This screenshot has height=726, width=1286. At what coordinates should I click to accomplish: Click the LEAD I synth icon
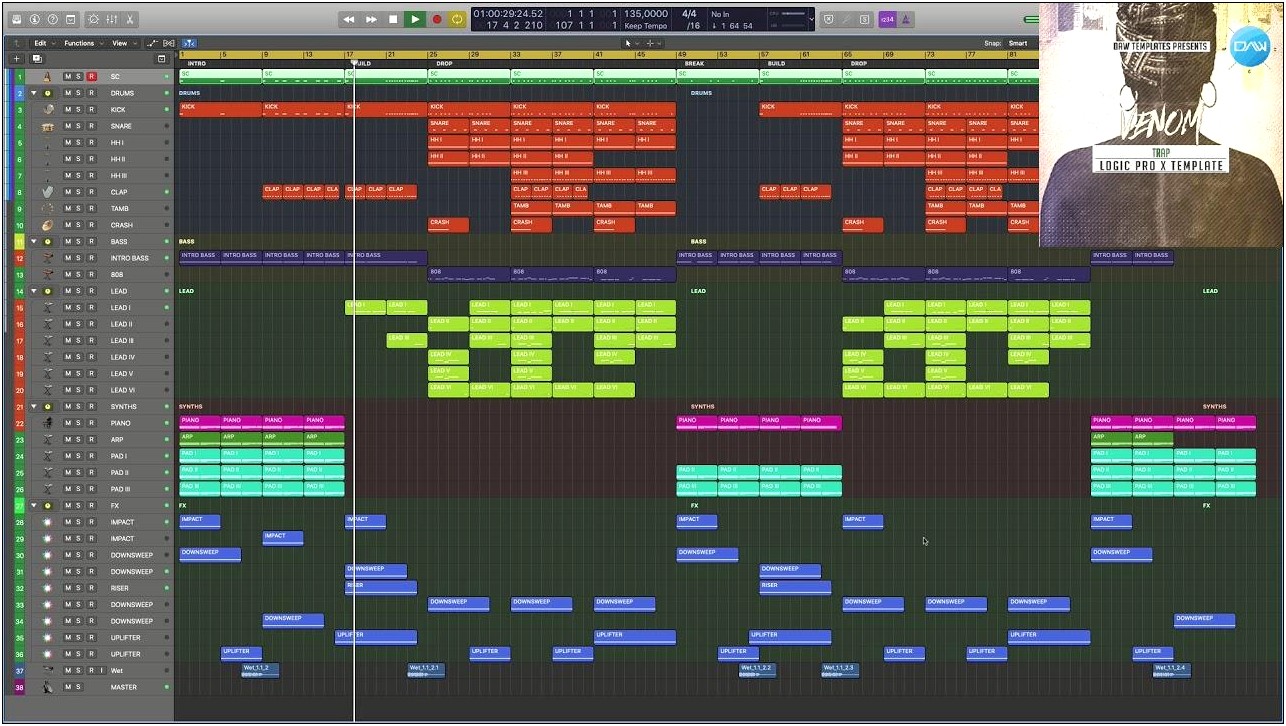47,307
